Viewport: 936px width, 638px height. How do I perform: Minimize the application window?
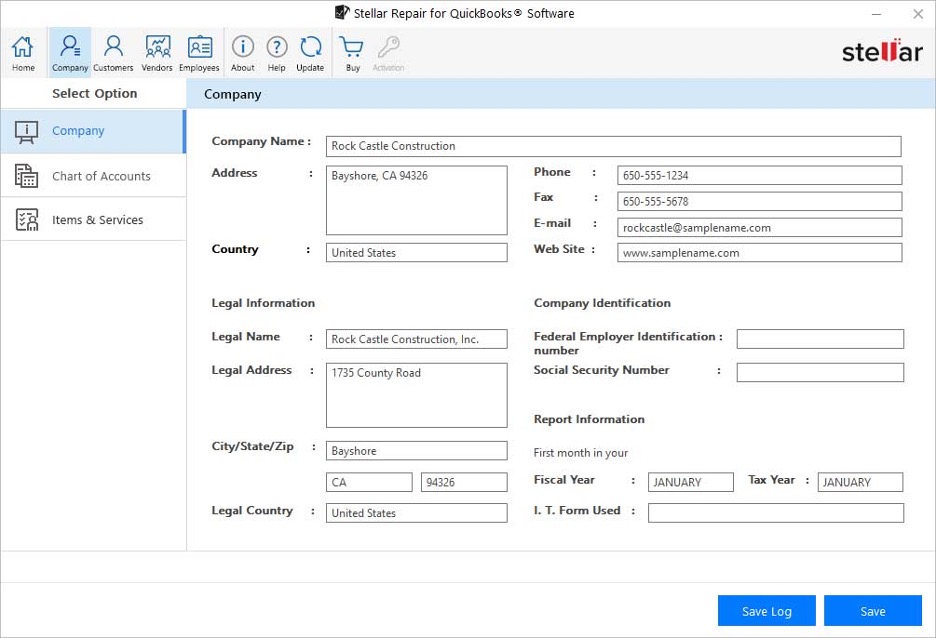click(876, 14)
